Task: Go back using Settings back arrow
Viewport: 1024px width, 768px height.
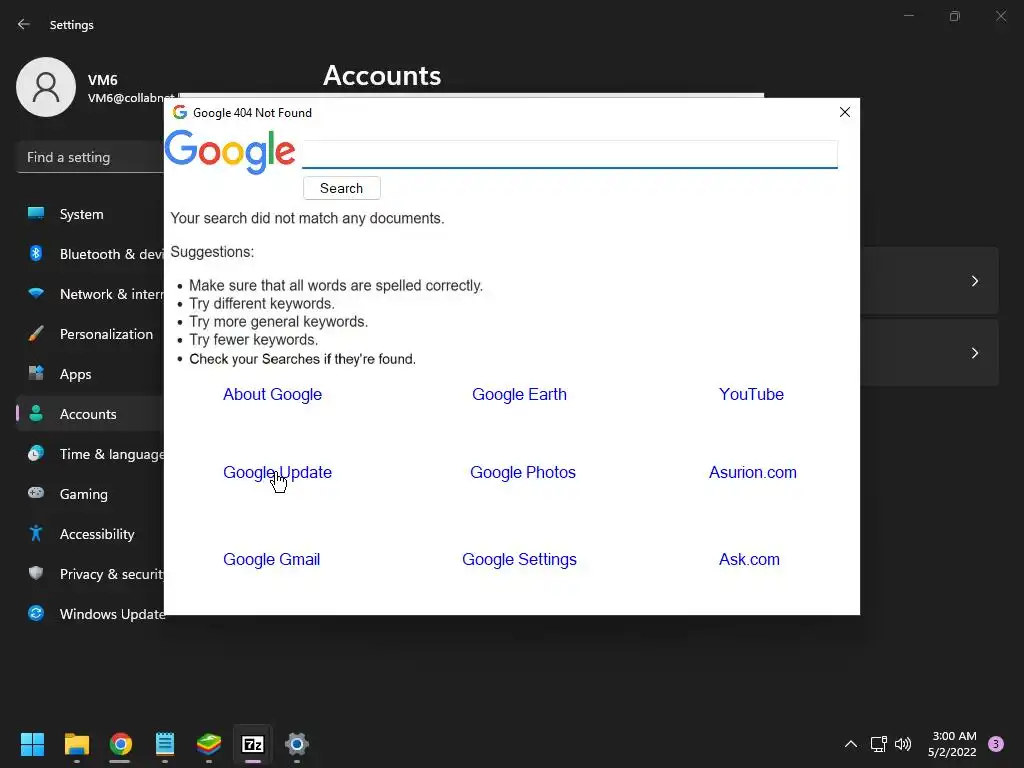Action: point(24,24)
